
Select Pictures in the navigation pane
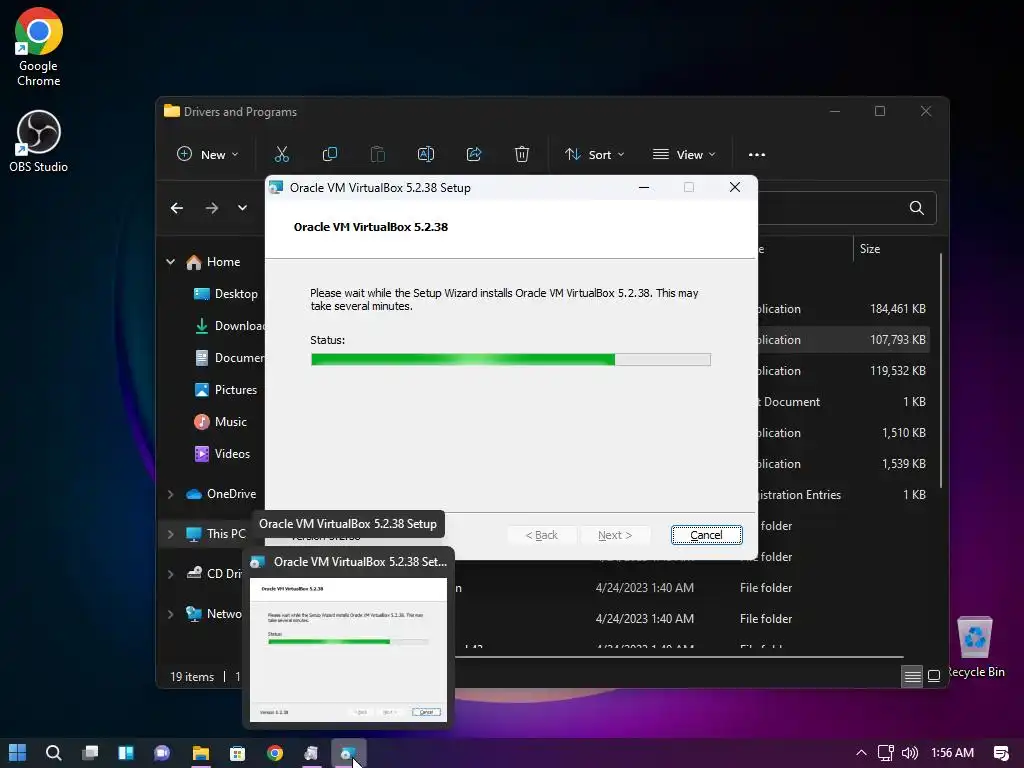(226, 390)
